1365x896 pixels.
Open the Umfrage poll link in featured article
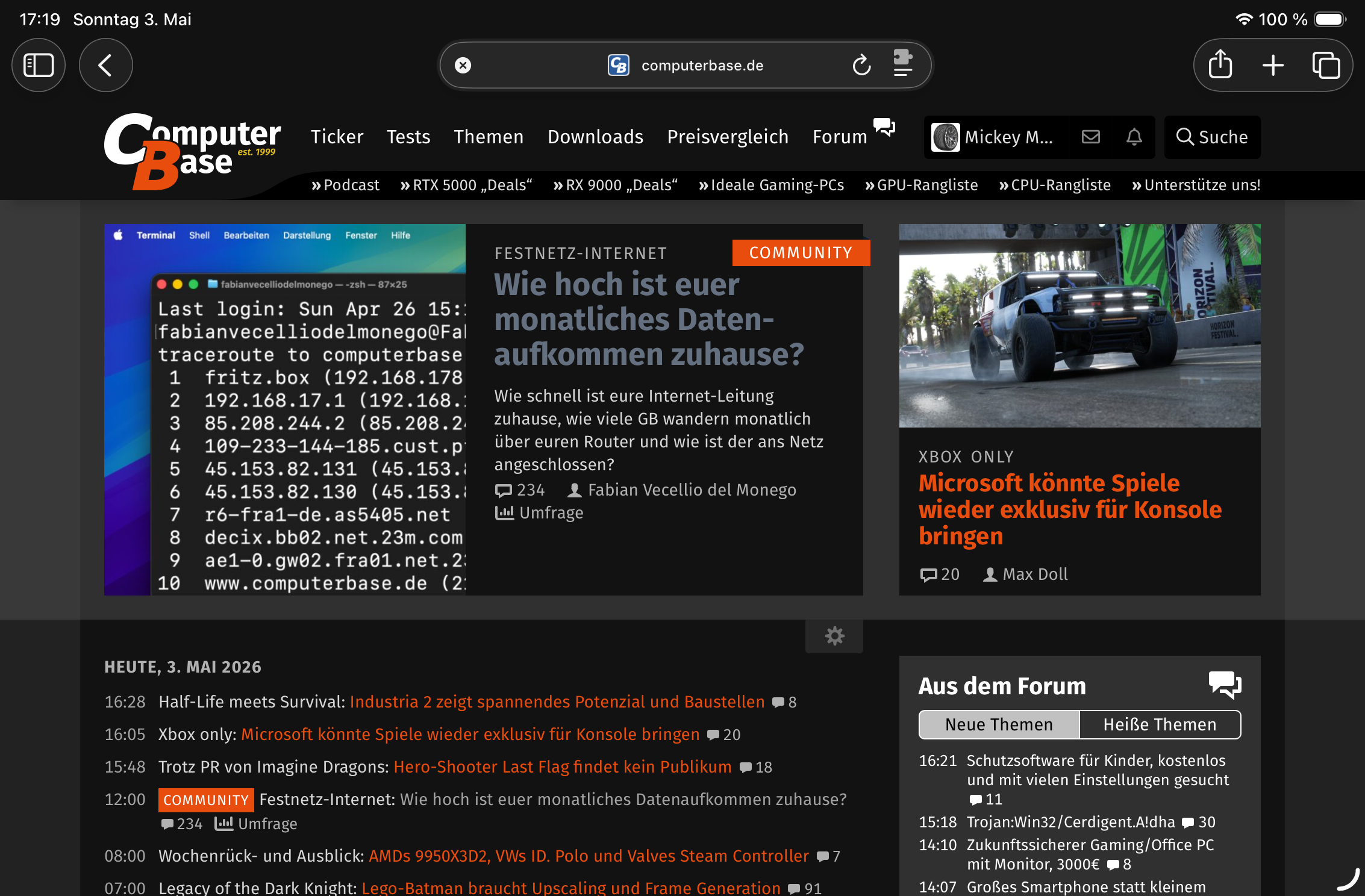coord(539,513)
